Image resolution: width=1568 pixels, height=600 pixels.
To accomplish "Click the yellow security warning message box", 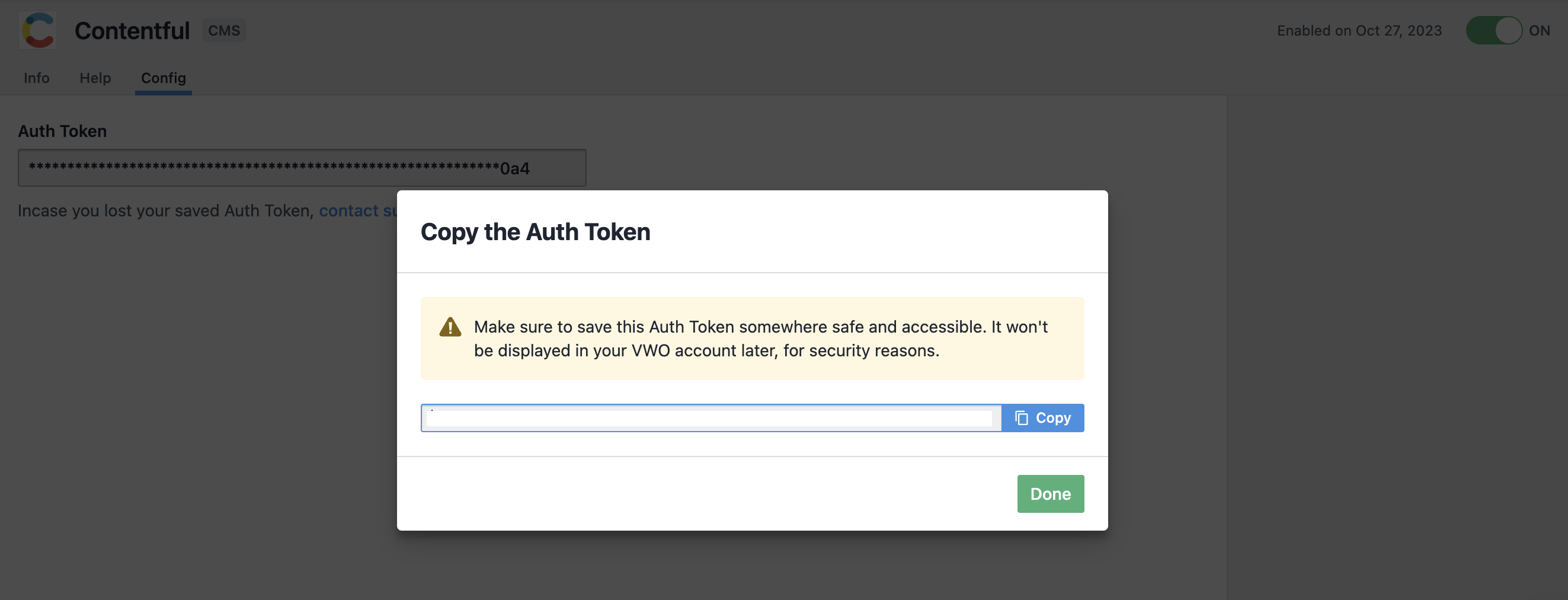I will [x=752, y=339].
